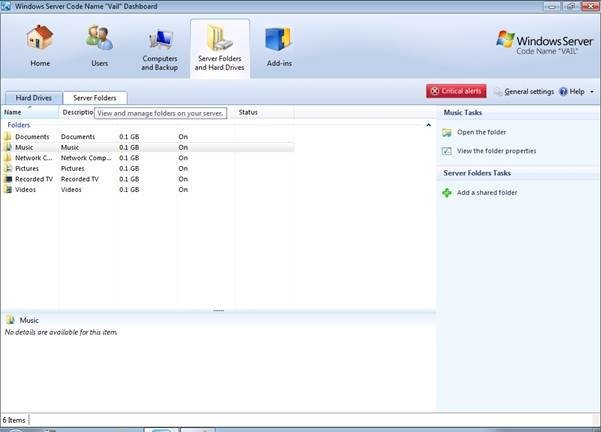Viewport: 601px width, 432px height.
Task: Open Critical alerts
Action: coord(456,91)
